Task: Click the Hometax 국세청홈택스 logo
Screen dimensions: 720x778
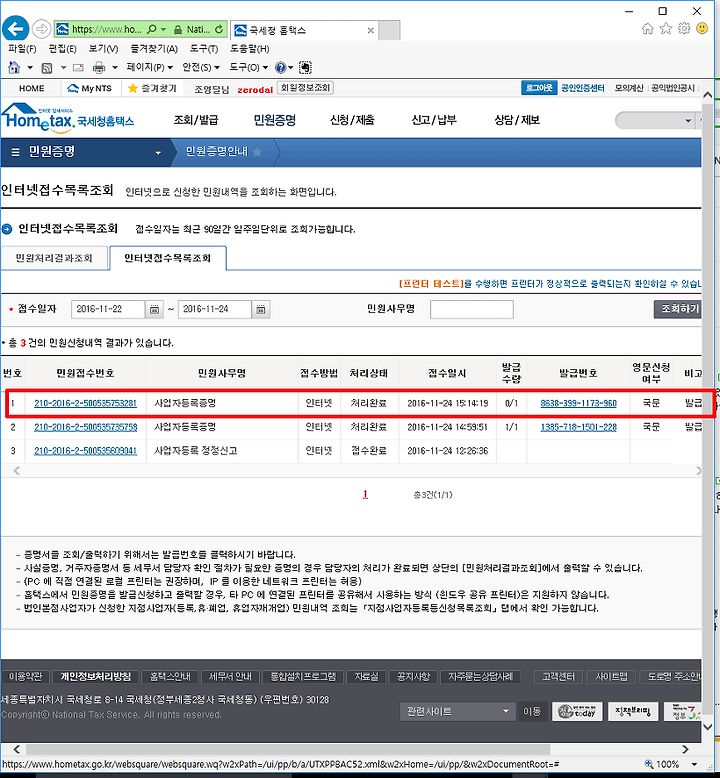Action: (x=67, y=118)
